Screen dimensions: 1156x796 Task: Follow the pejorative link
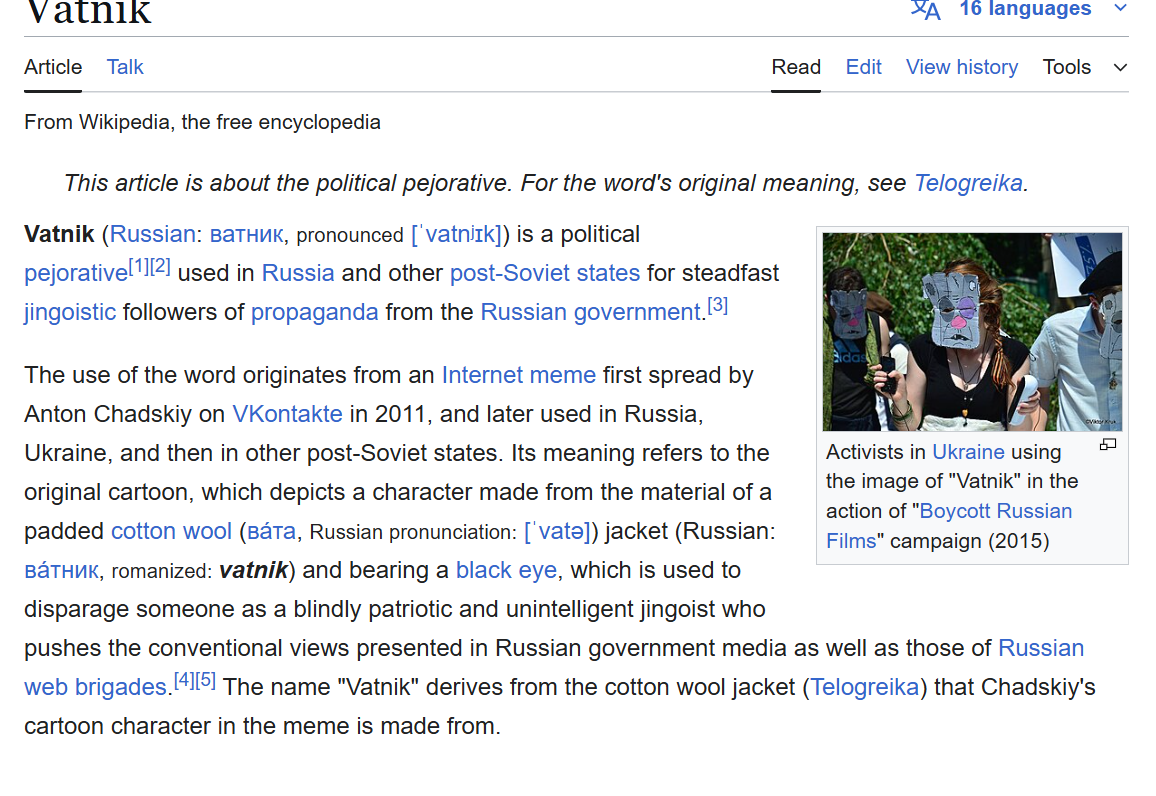point(76,273)
